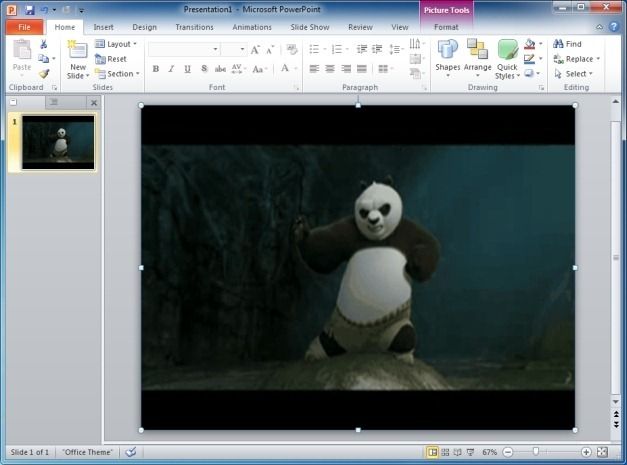Switch to Slide Sorter view
Viewport: 627px width, 465px height.
tap(445, 453)
